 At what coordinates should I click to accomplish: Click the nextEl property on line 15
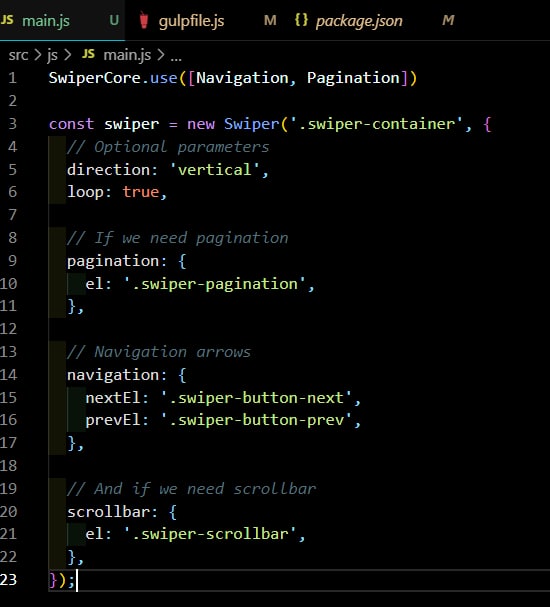pyautogui.click(x=113, y=398)
